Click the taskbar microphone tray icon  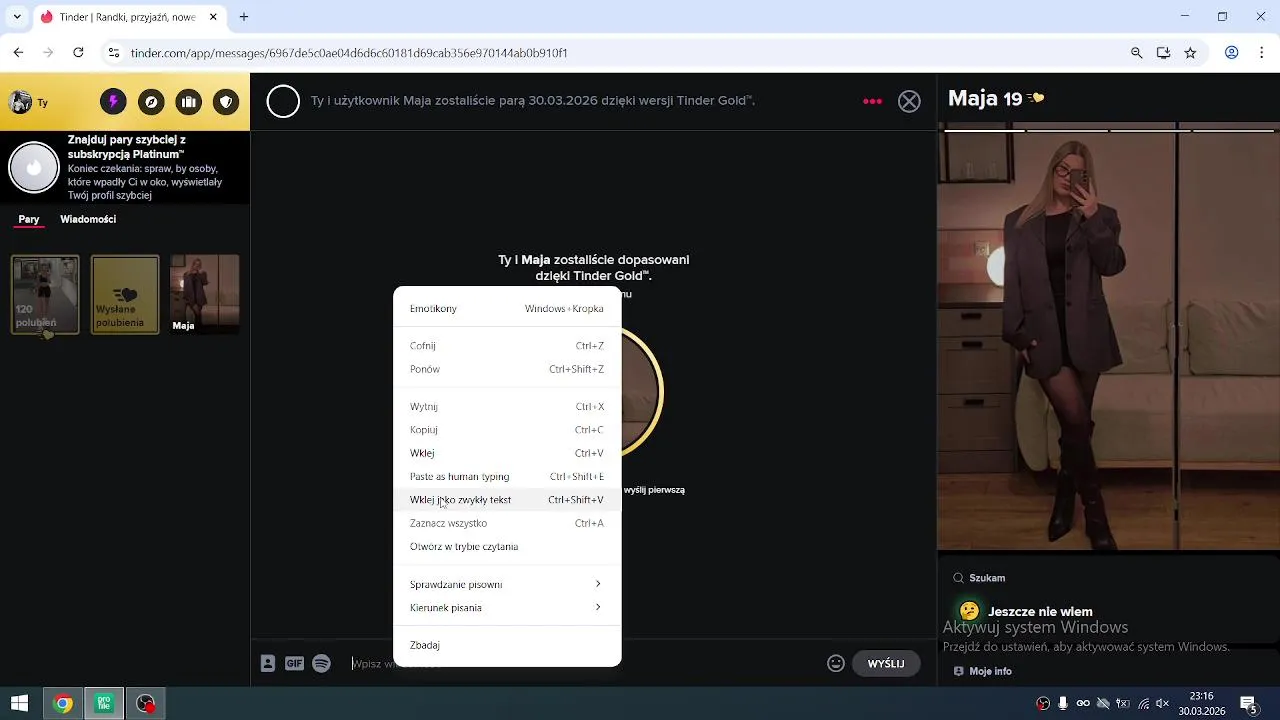pyautogui.click(x=1063, y=704)
